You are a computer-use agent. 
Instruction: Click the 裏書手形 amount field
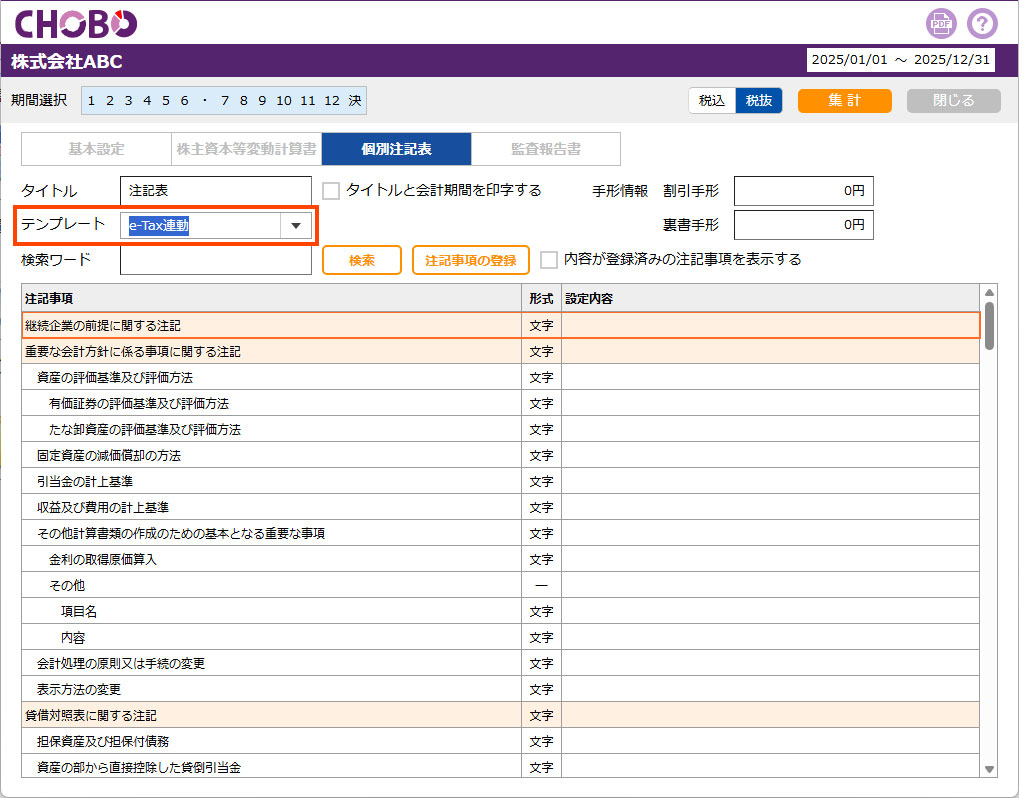point(803,225)
